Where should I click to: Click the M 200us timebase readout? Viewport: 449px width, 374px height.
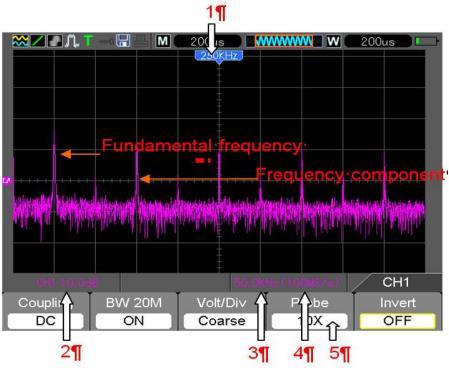207,41
